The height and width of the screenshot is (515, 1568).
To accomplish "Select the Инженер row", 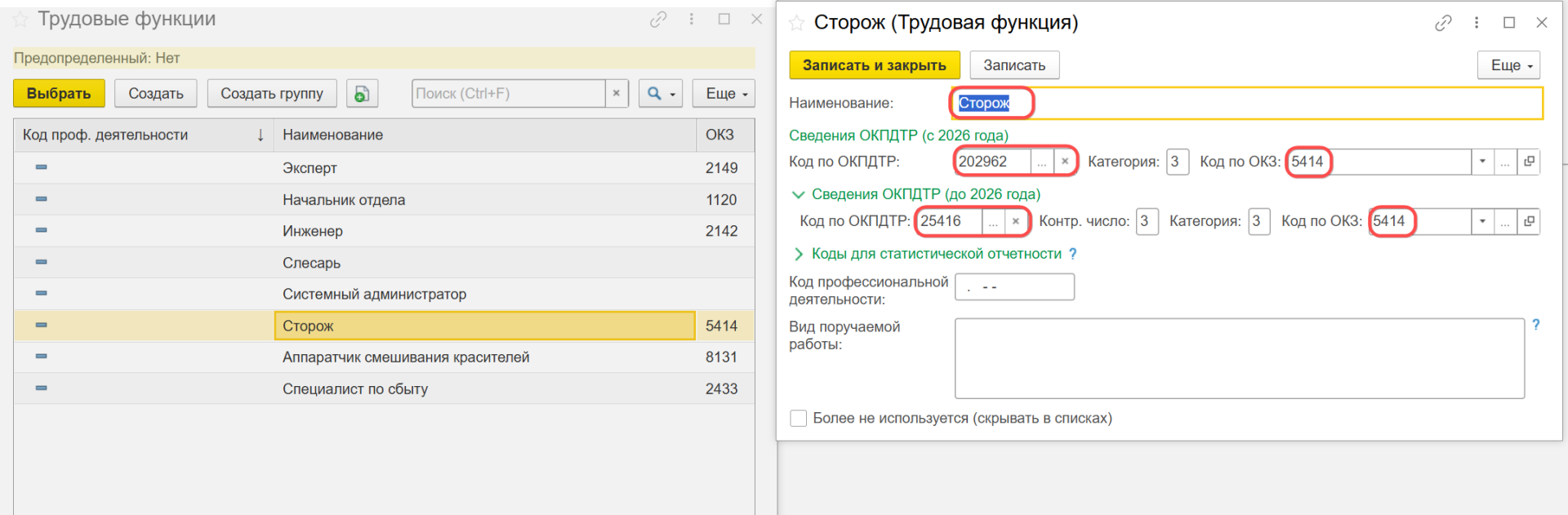I will coord(384,231).
